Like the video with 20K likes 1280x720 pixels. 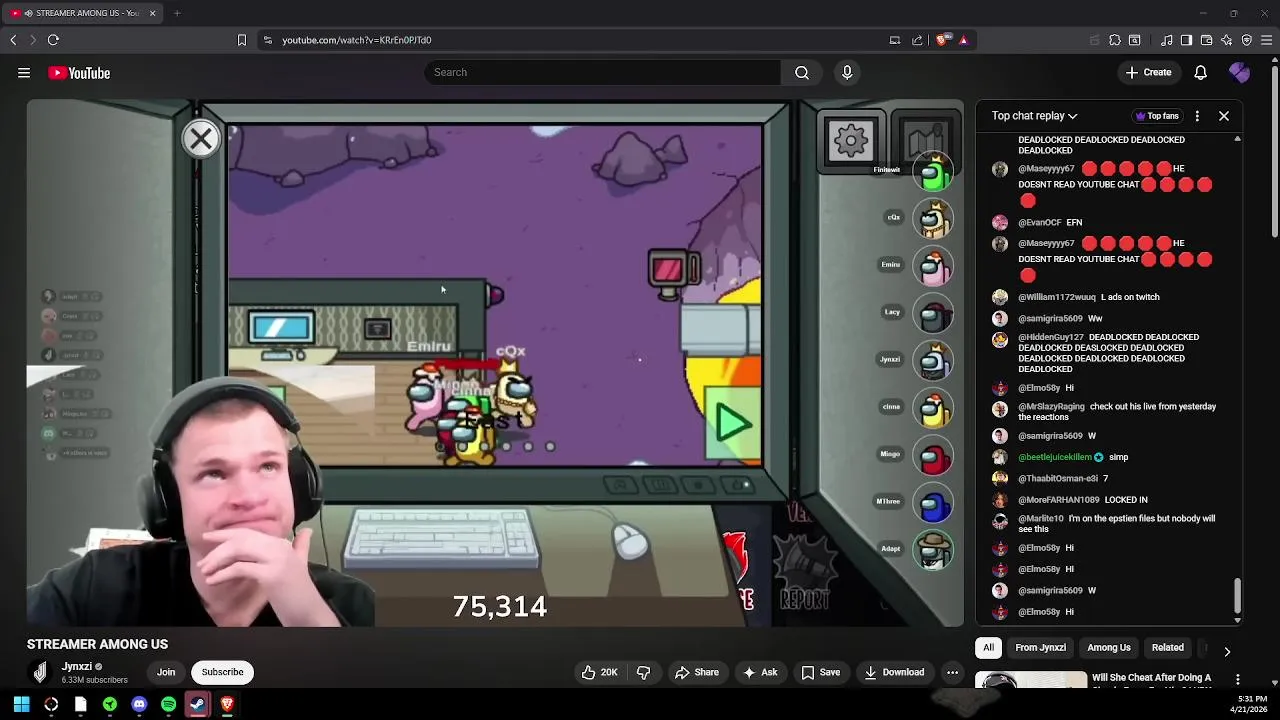[x=599, y=672]
